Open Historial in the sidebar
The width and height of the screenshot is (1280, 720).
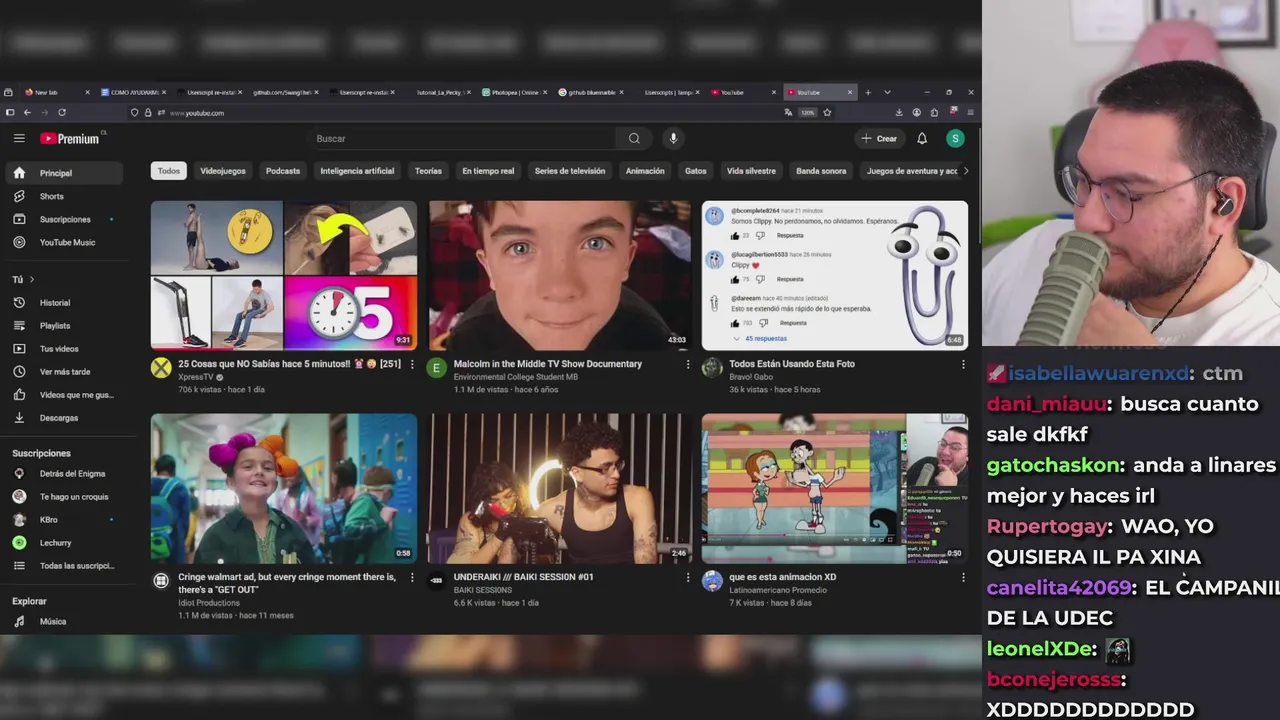[x=64, y=303]
